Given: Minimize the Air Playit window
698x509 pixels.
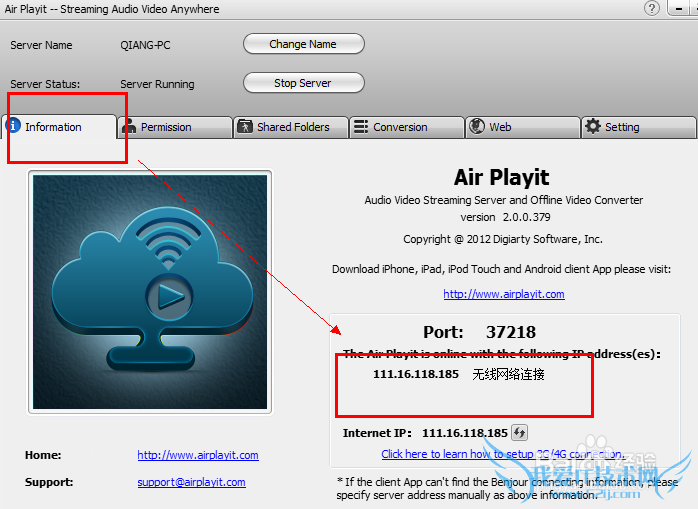Looking at the screenshot, I should click(x=680, y=8).
